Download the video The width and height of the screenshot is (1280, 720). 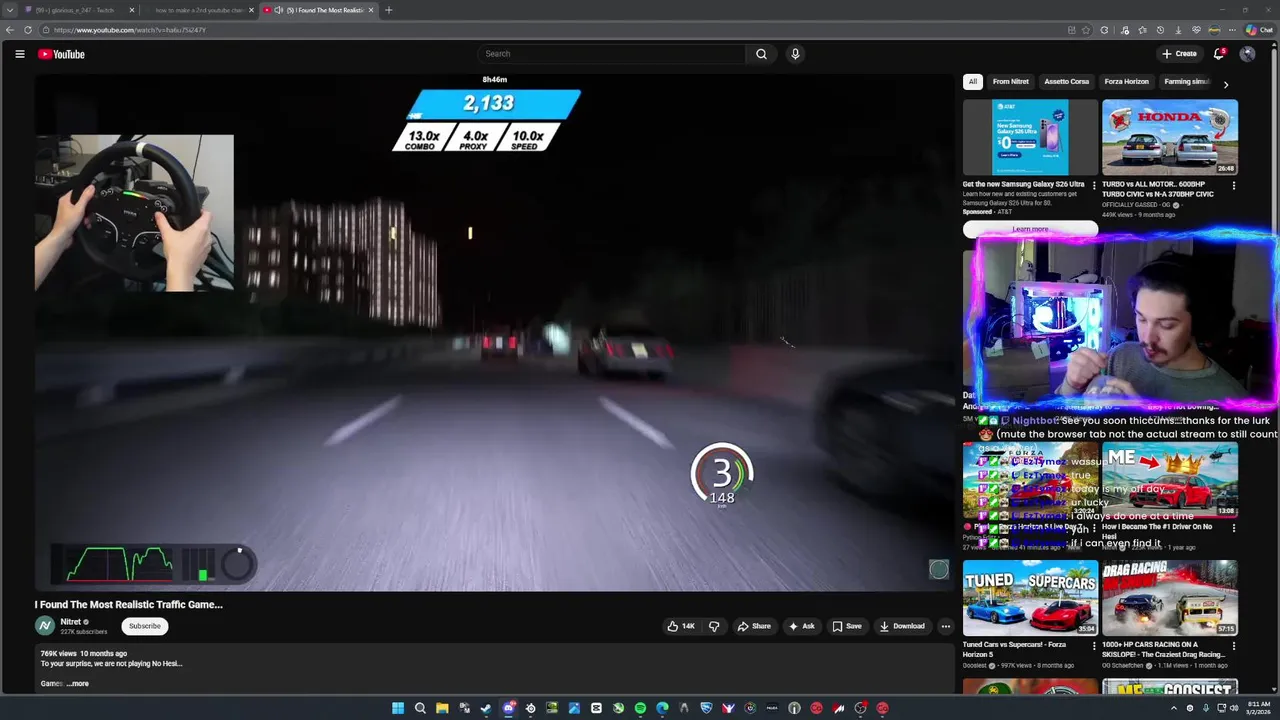902,626
